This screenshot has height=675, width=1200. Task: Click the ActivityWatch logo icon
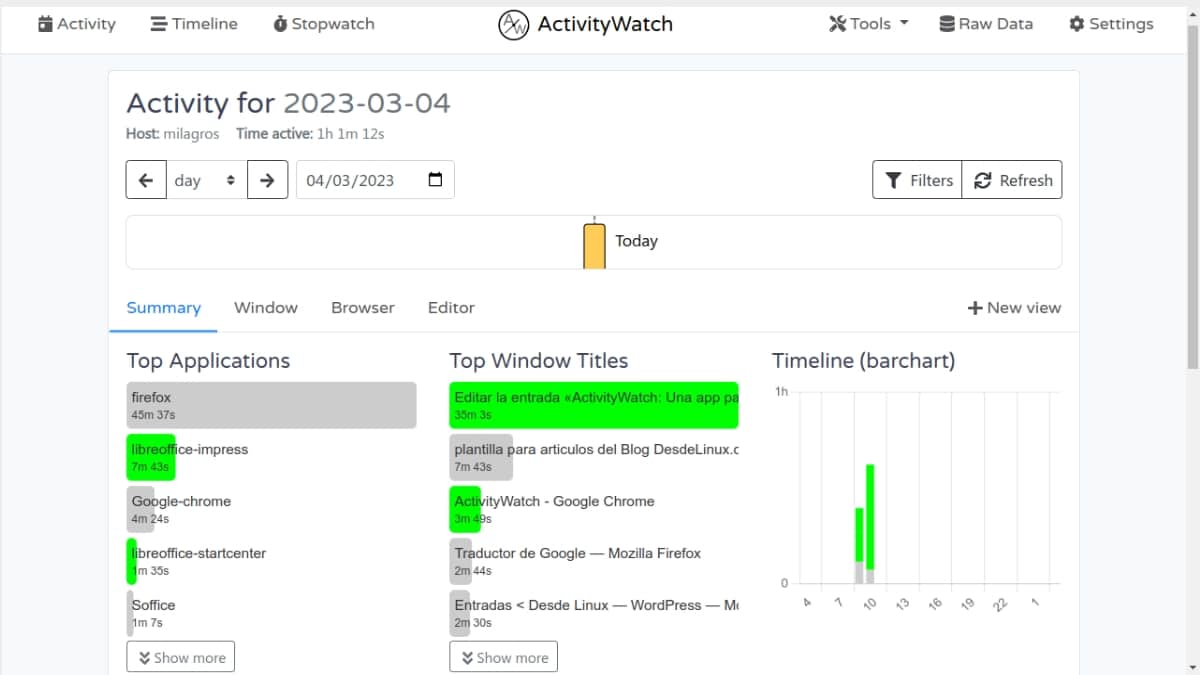tap(513, 25)
